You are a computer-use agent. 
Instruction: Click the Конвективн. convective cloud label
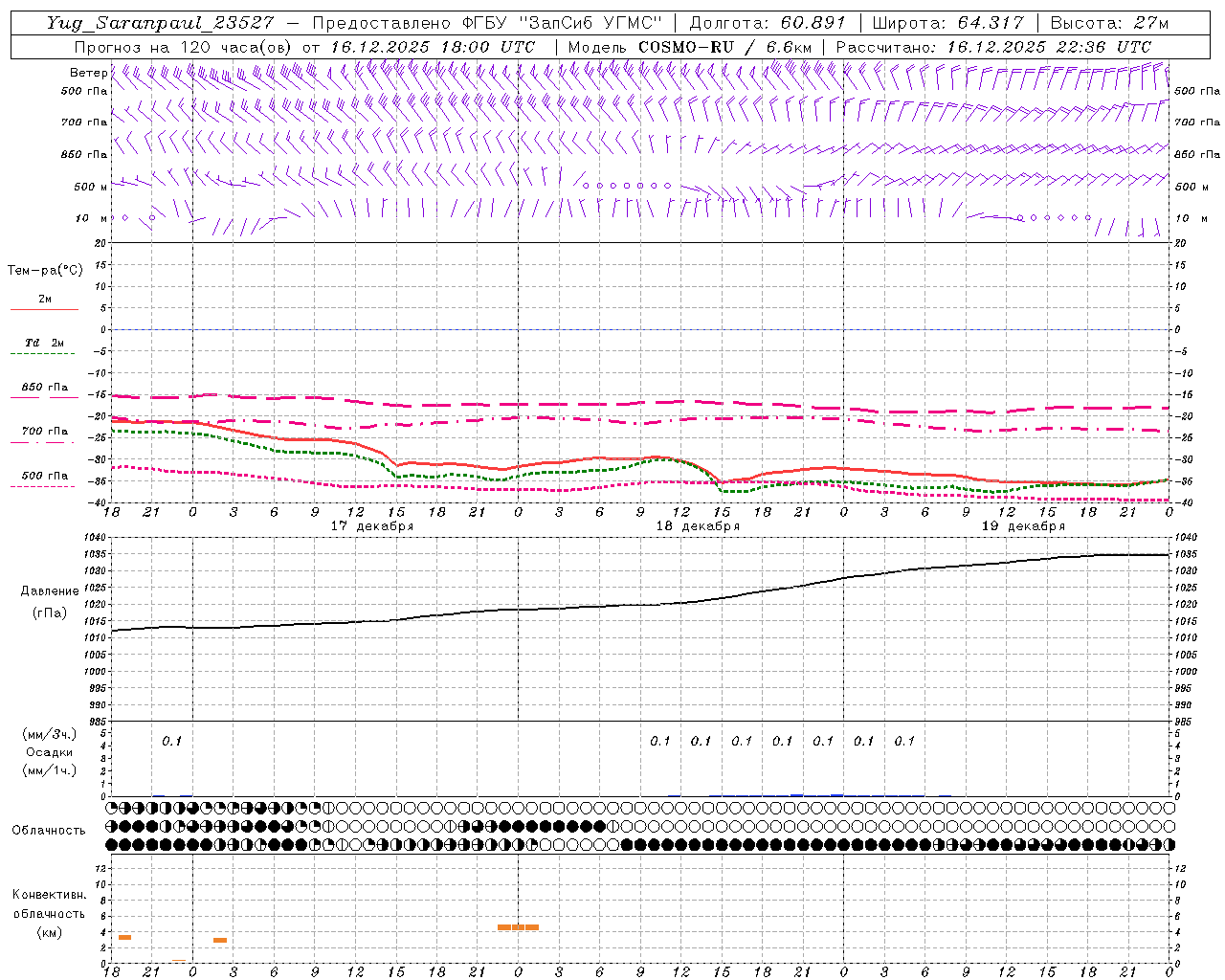point(50,895)
